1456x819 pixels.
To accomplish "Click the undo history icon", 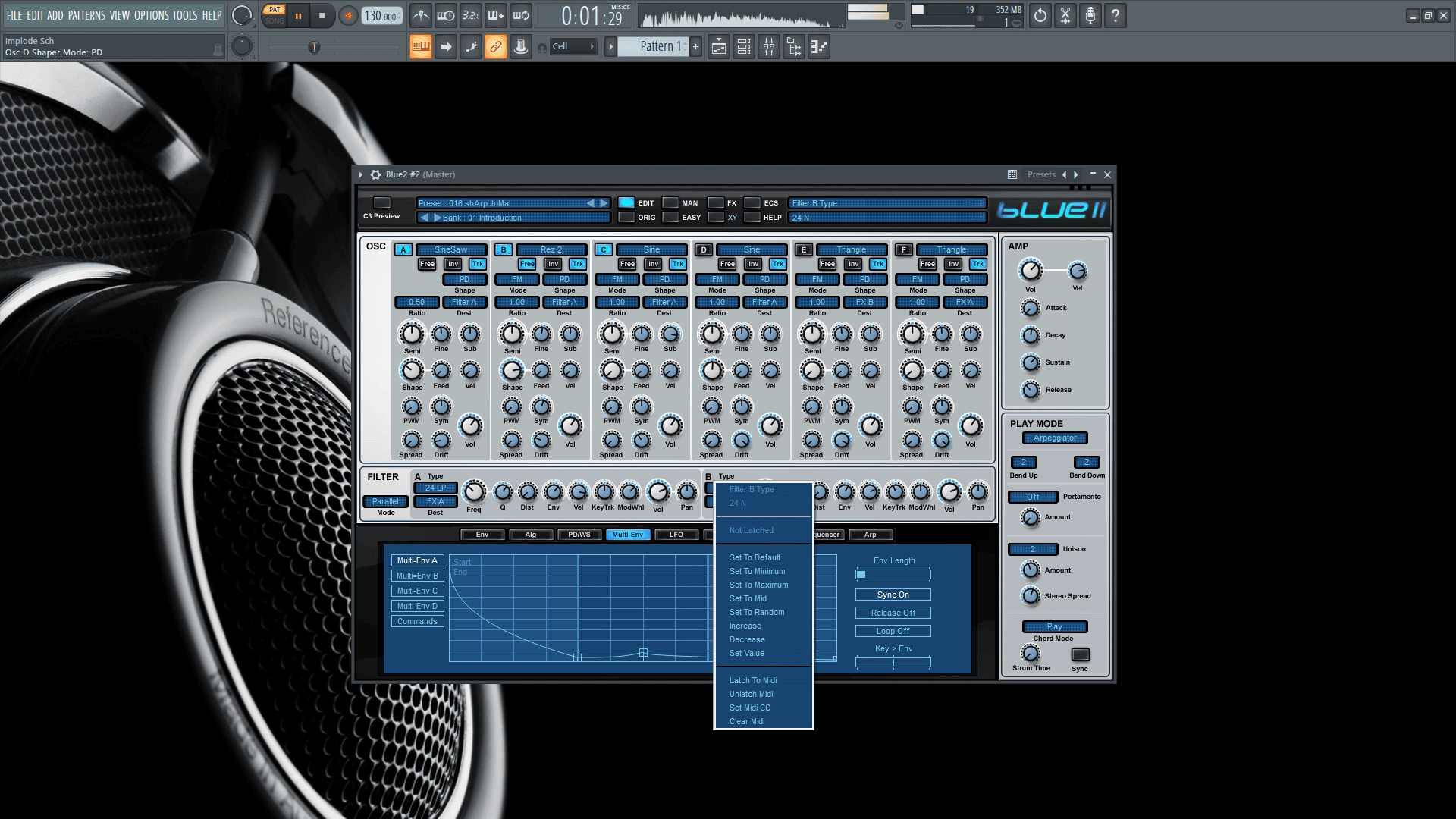I will point(1040,16).
